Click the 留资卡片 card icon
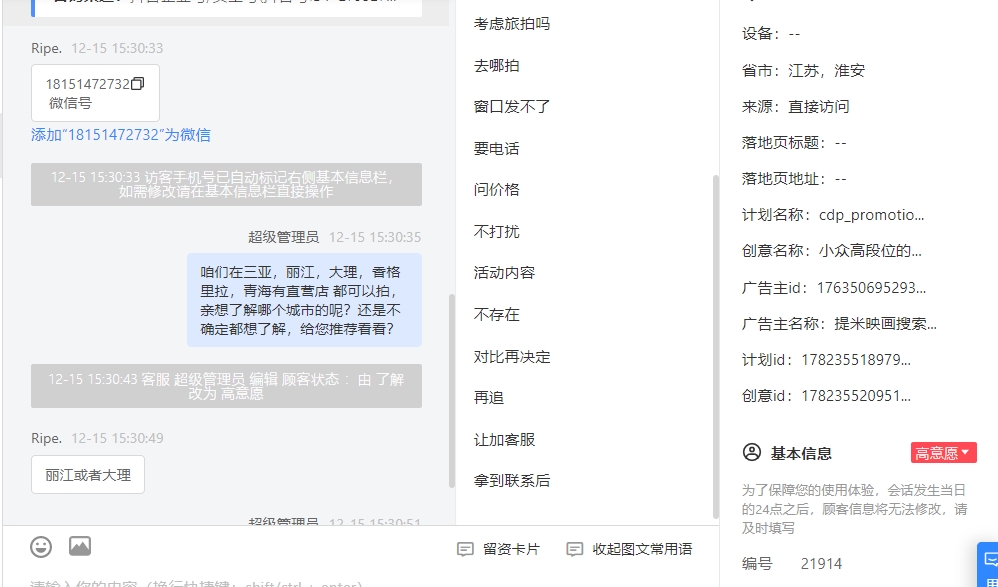 [x=465, y=549]
